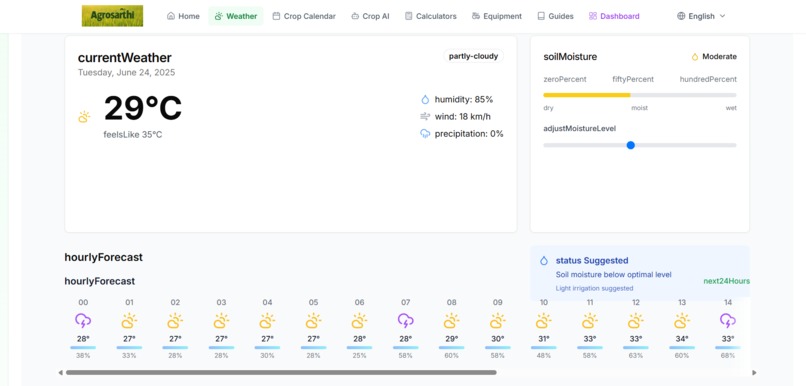Select the thunderstorm icon for hour 07
806x386 pixels.
point(406,321)
